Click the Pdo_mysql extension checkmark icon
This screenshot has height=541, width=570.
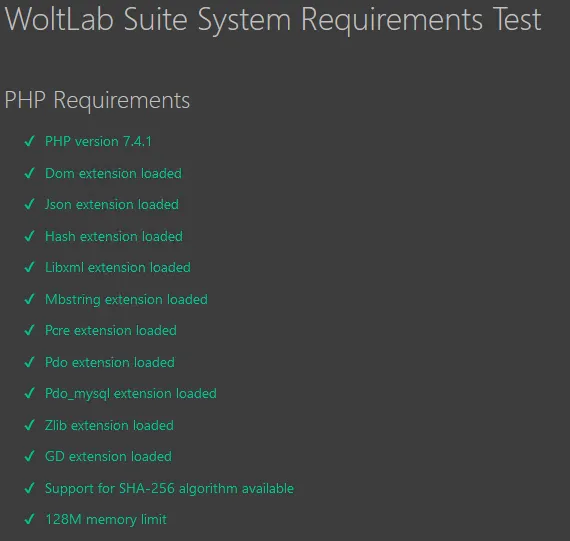[x=29, y=393]
